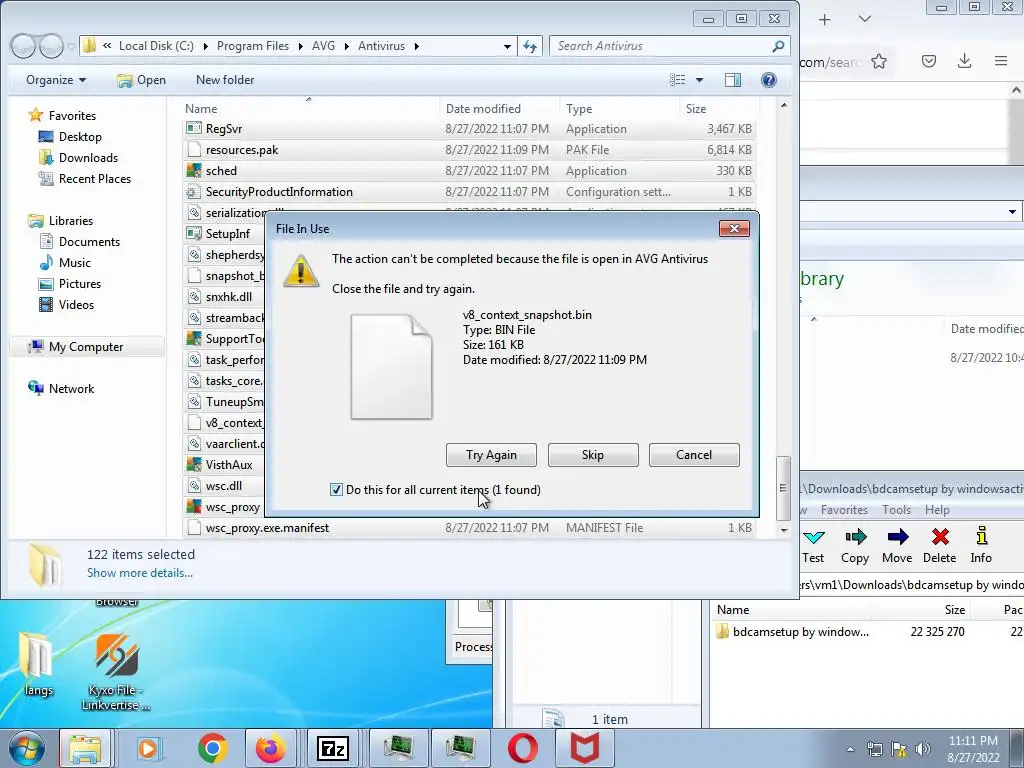This screenshot has width=1024, height=768.
Task: Click the refresh address button
Action: point(530,46)
